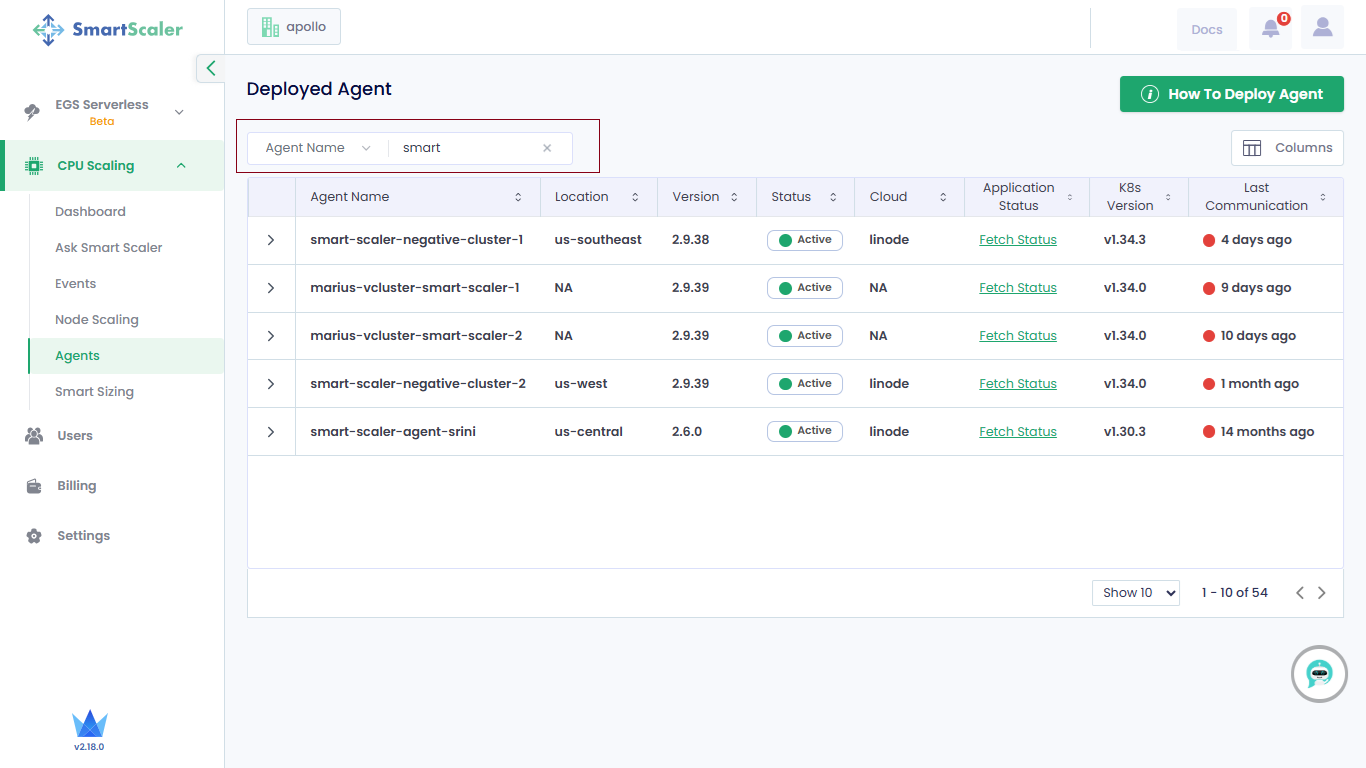The image size is (1366, 768).
Task: Collapse the sidebar with the arrow icon
Action: point(210,68)
